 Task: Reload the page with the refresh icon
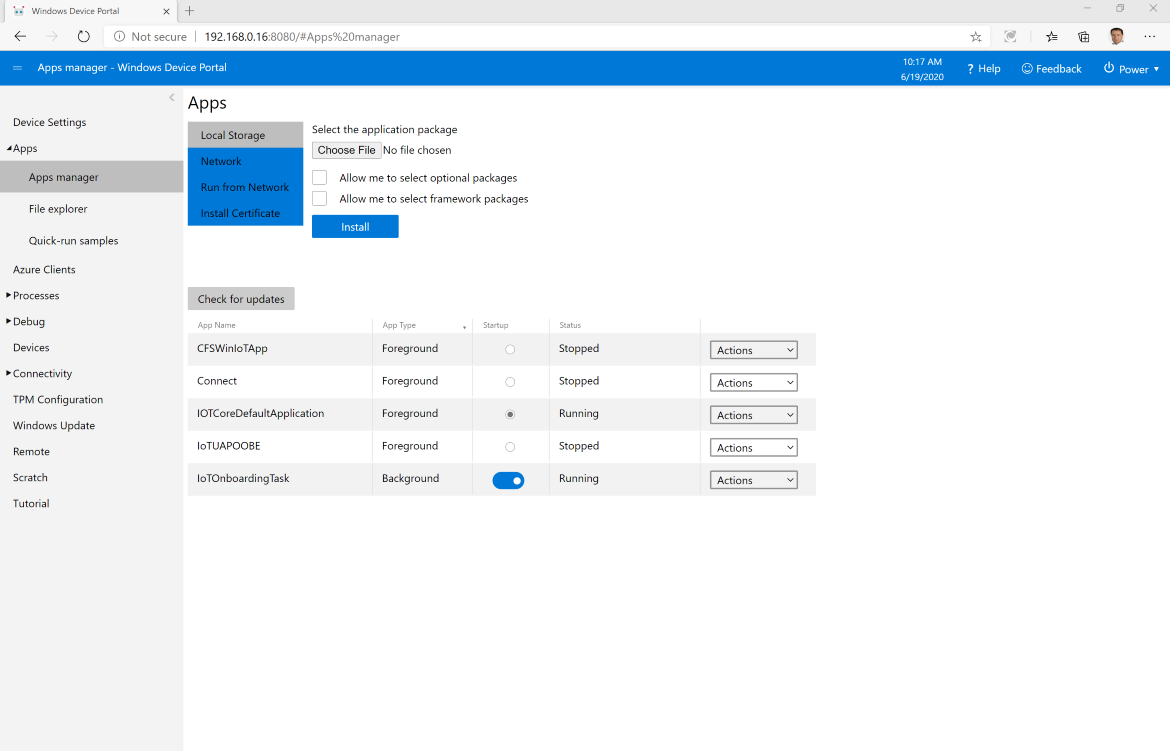(84, 37)
